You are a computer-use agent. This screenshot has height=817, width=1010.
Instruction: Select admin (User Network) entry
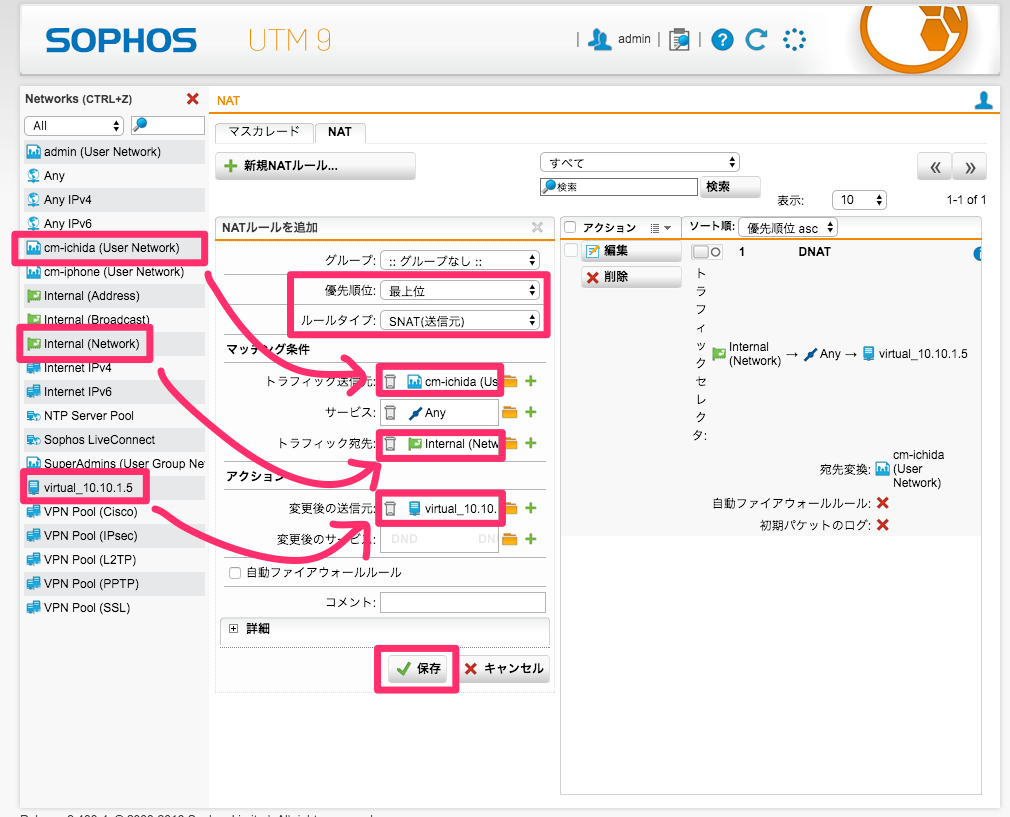114,152
